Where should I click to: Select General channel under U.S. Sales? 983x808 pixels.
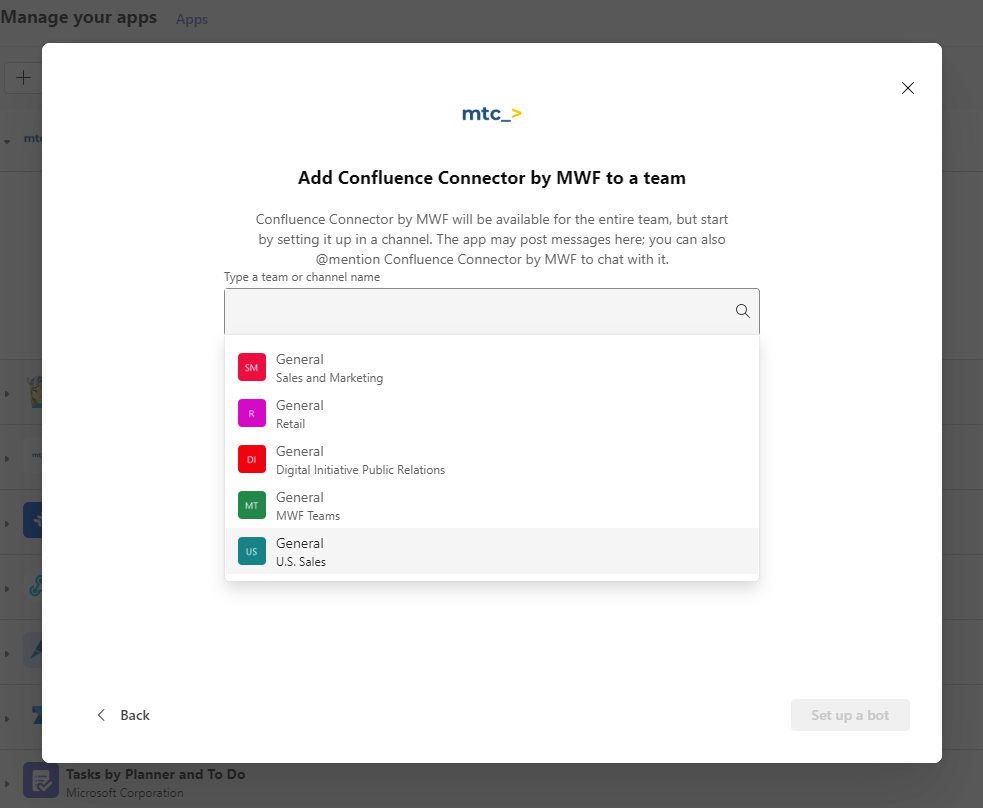pyautogui.click(x=450, y=551)
